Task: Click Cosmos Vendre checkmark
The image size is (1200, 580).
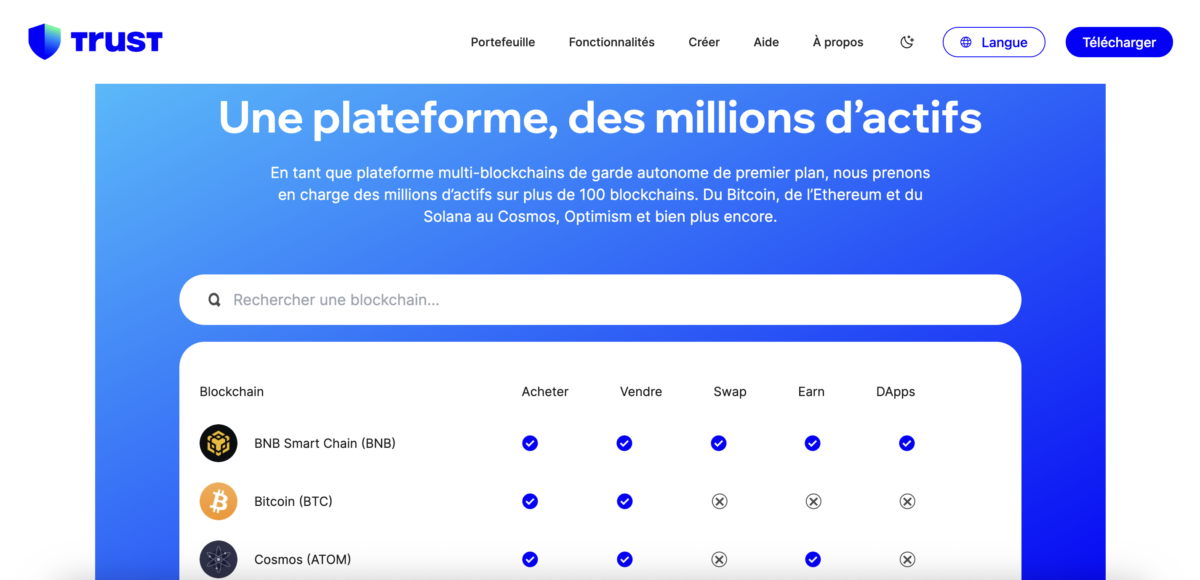Action: point(624,559)
